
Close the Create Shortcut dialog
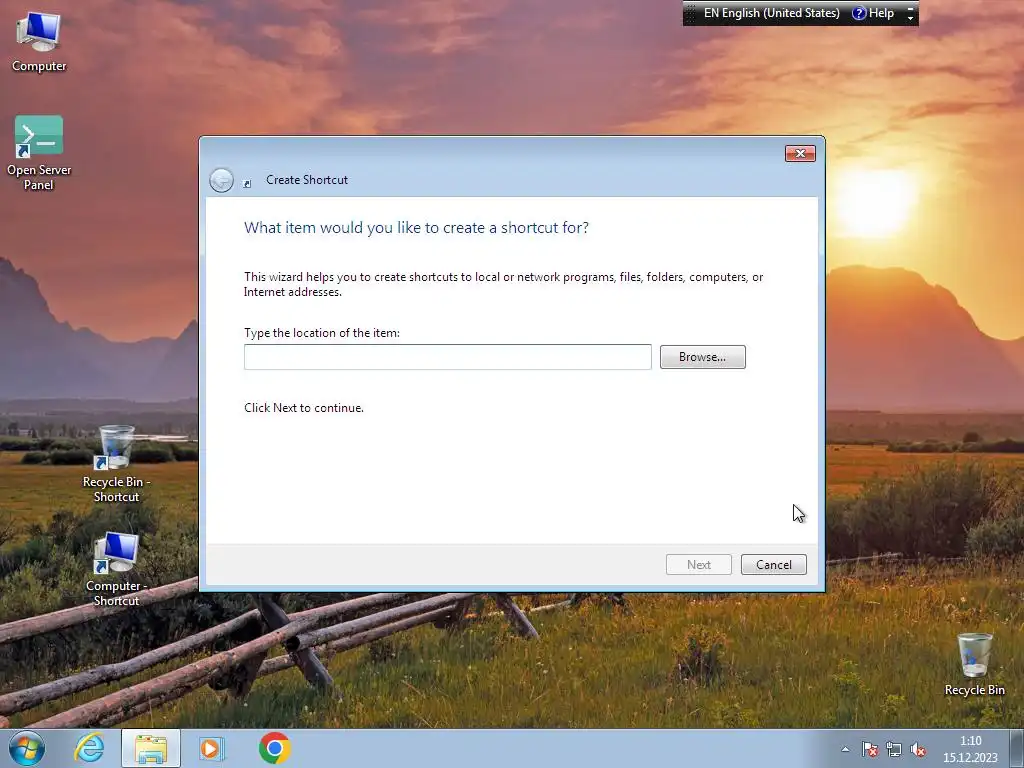tap(800, 153)
